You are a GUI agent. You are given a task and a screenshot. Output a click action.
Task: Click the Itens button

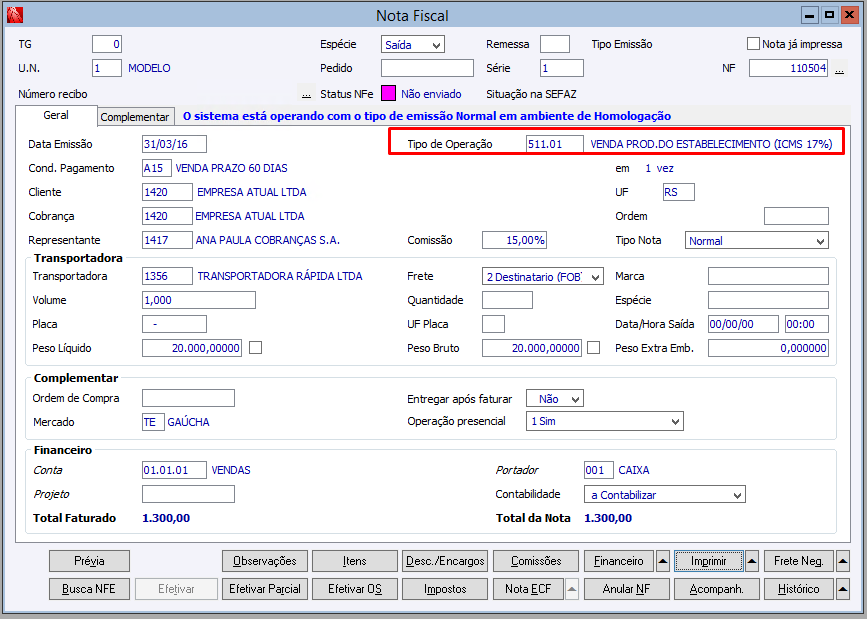tap(354, 561)
